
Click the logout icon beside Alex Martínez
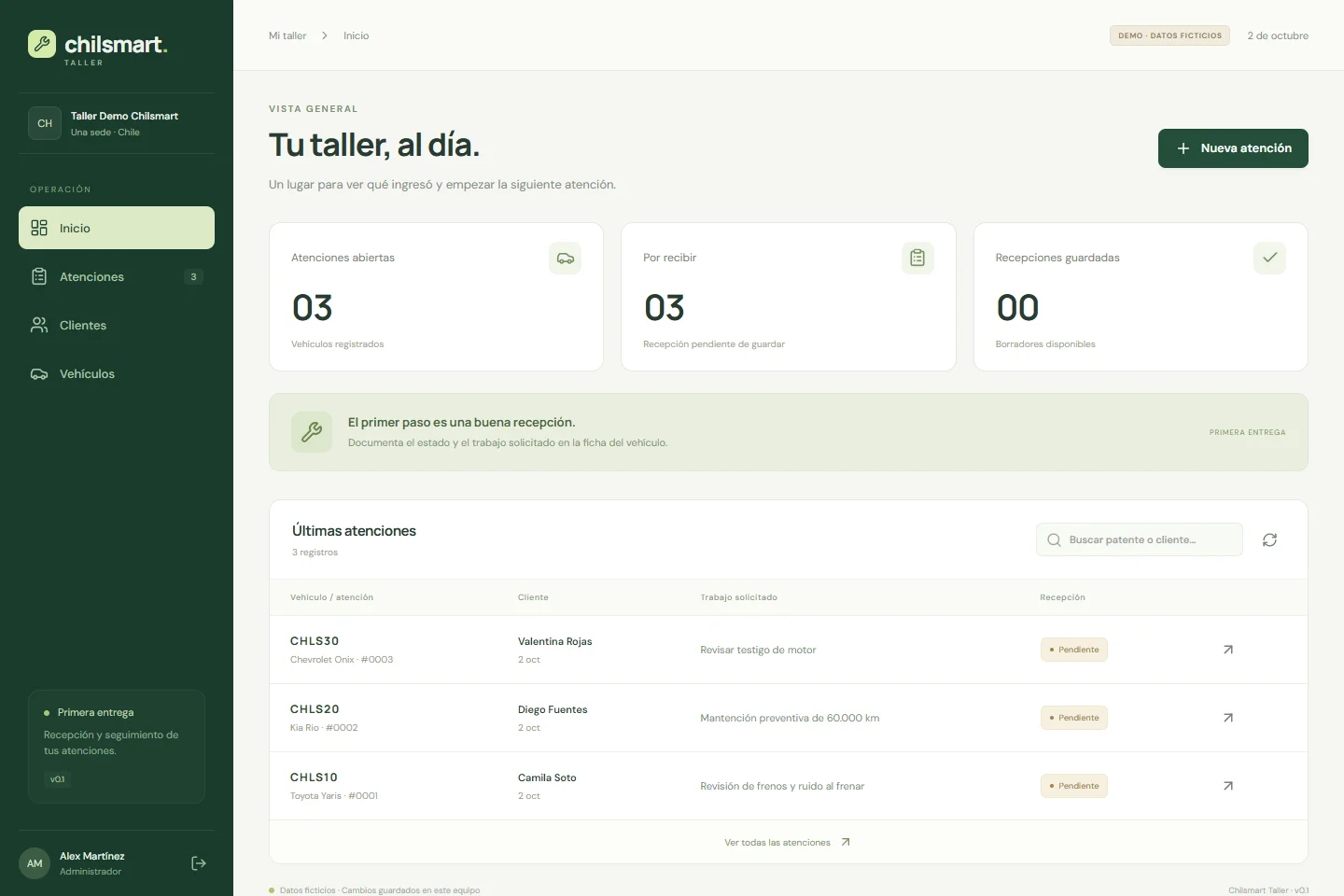[199, 863]
